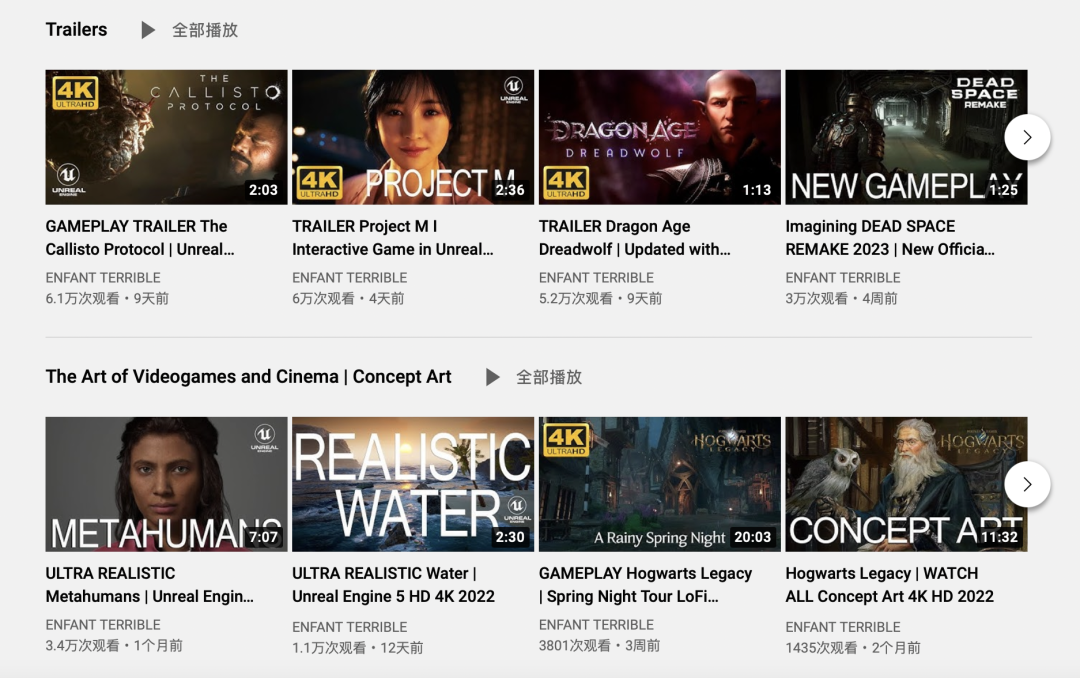
Task: Open the Project M video thumbnail
Action: (x=413, y=137)
